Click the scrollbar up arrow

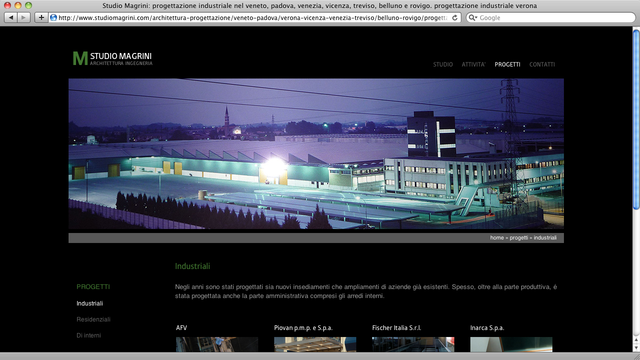pos(636,340)
